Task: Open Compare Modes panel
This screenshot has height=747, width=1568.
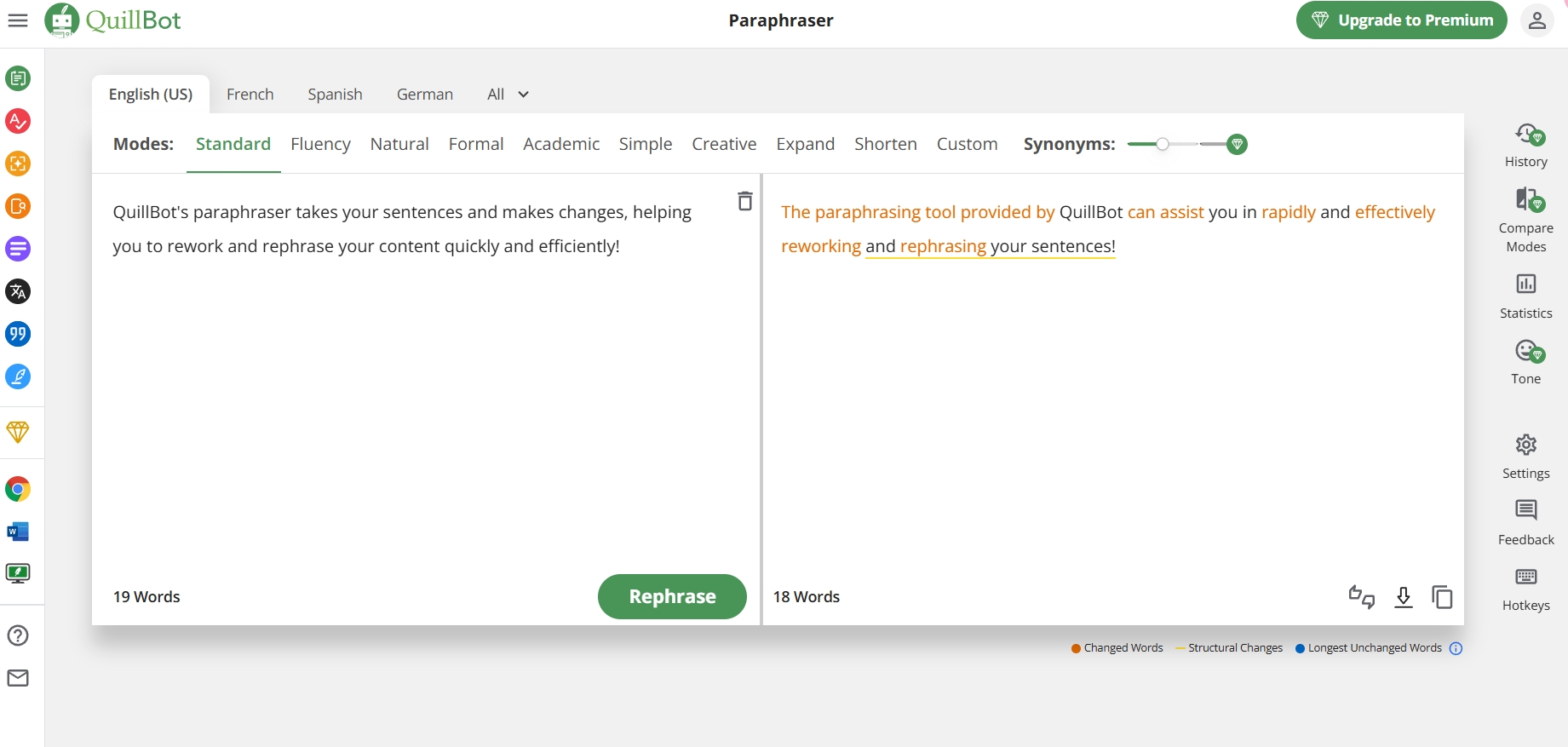Action: pyautogui.click(x=1526, y=221)
